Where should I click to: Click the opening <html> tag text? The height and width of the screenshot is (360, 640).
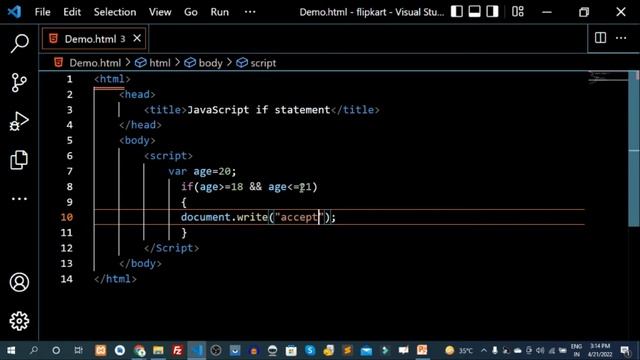[112, 79]
